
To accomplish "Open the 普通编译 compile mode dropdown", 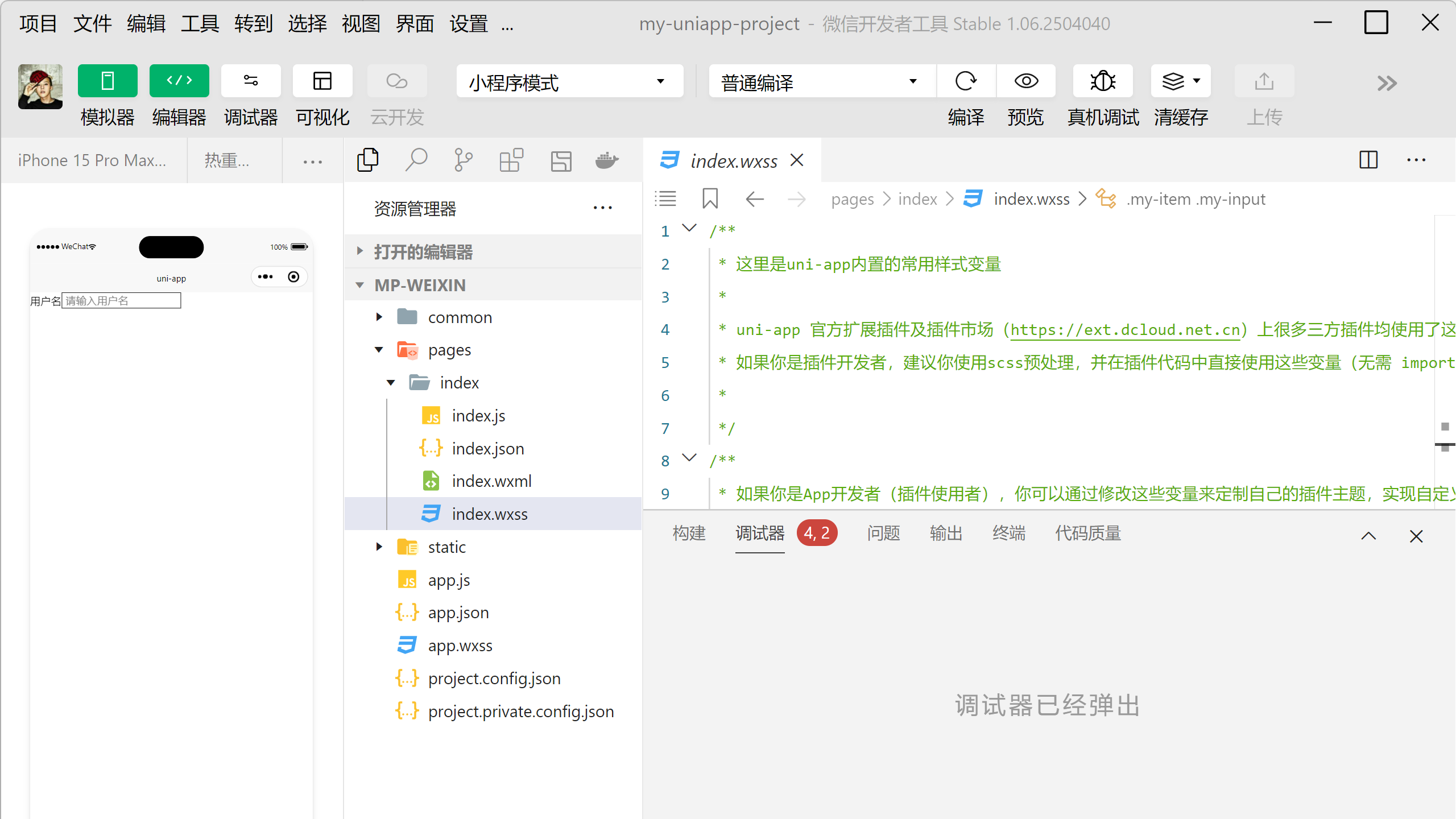I will tap(821, 81).
